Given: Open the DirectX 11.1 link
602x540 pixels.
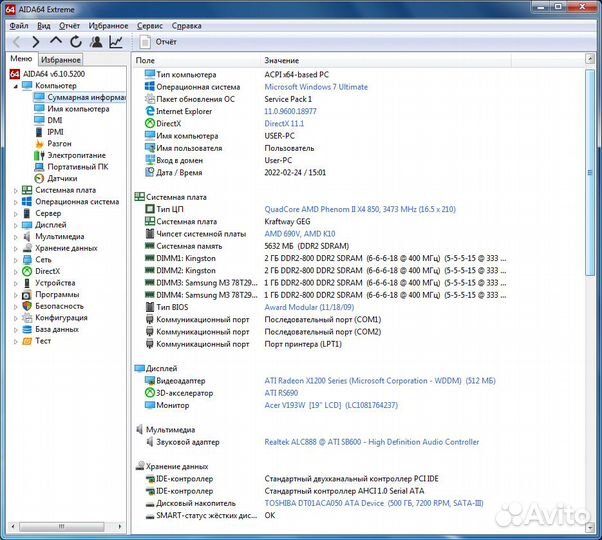Looking at the screenshot, I should (284, 124).
